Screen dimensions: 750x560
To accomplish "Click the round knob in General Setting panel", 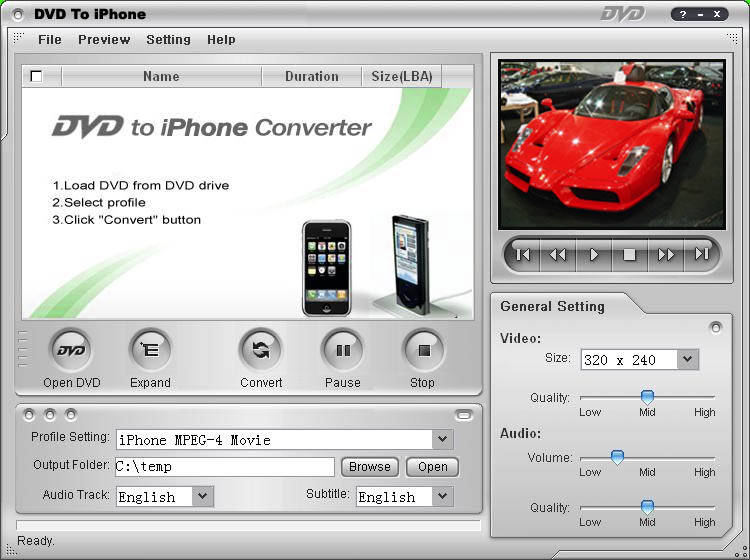I will pos(716,328).
